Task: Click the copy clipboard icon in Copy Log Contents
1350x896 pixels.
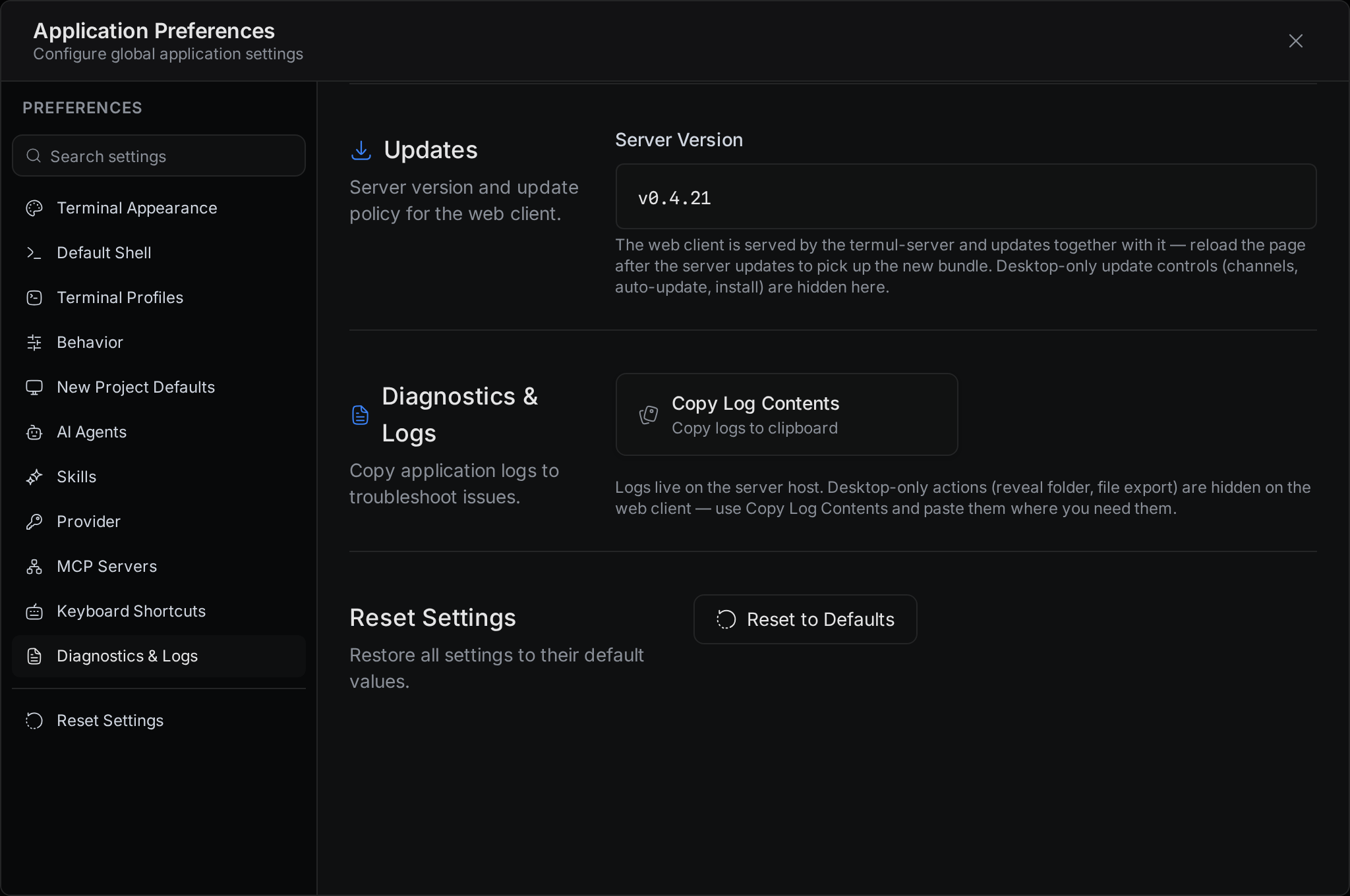Action: tap(649, 415)
